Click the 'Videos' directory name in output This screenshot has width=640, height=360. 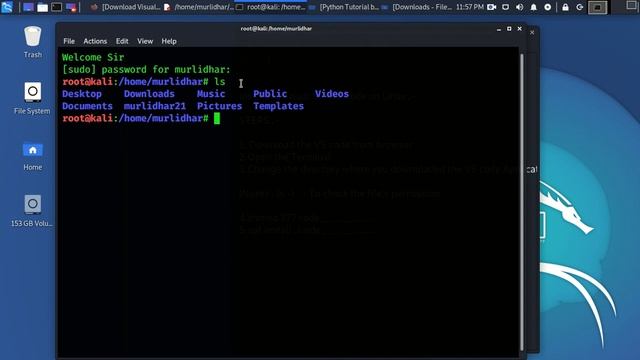(332, 94)
